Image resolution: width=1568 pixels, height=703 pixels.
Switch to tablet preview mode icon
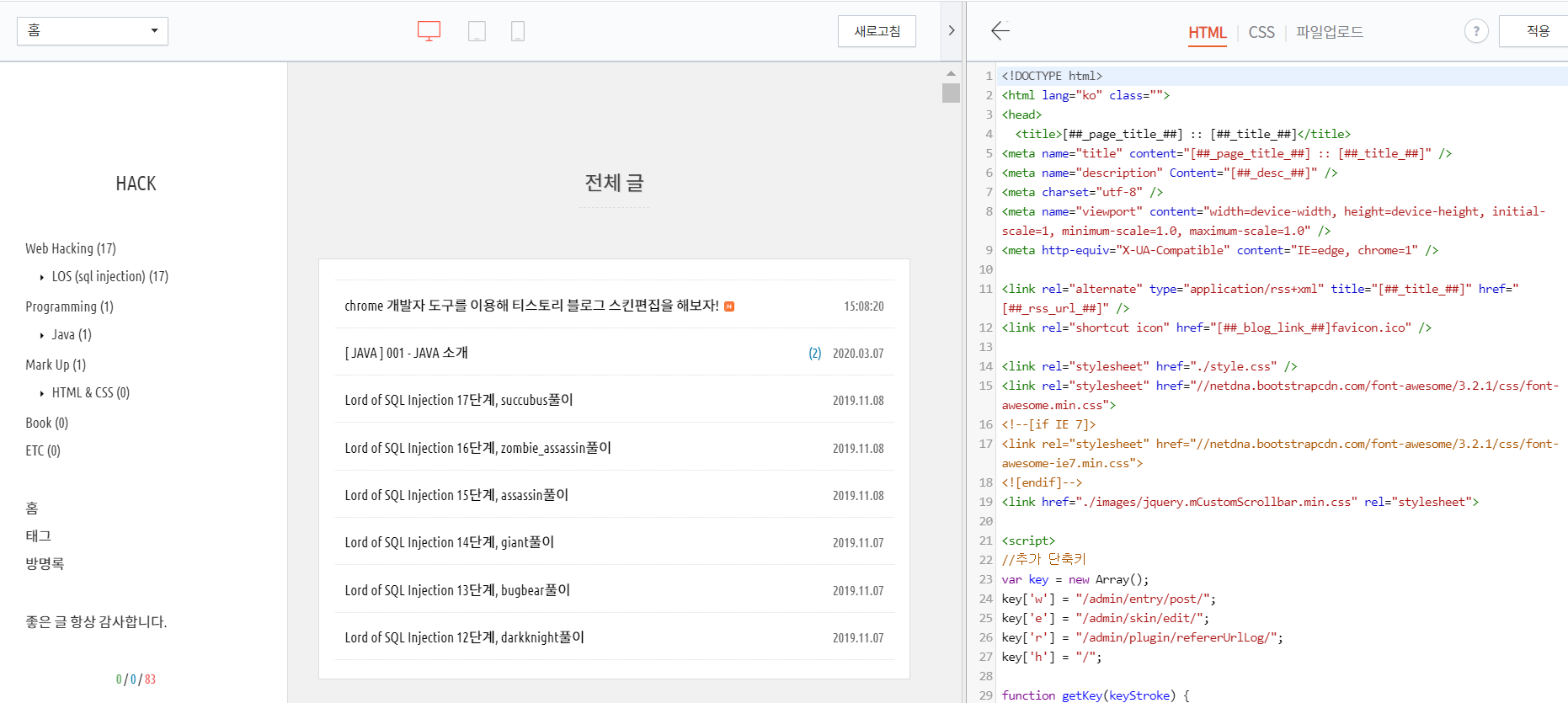pos(477,31)
